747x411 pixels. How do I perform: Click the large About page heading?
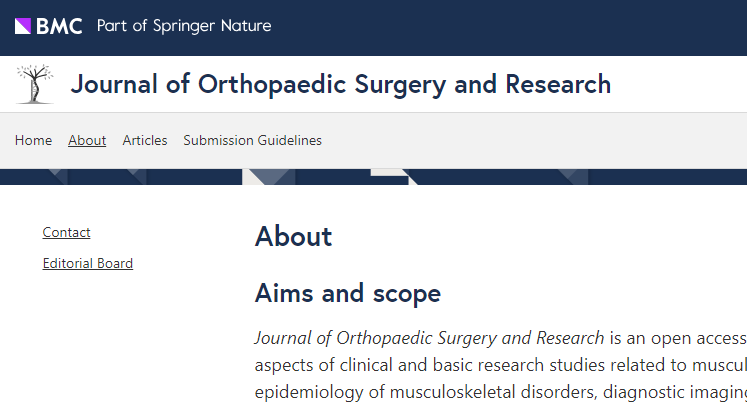click(x=293, y=237)
